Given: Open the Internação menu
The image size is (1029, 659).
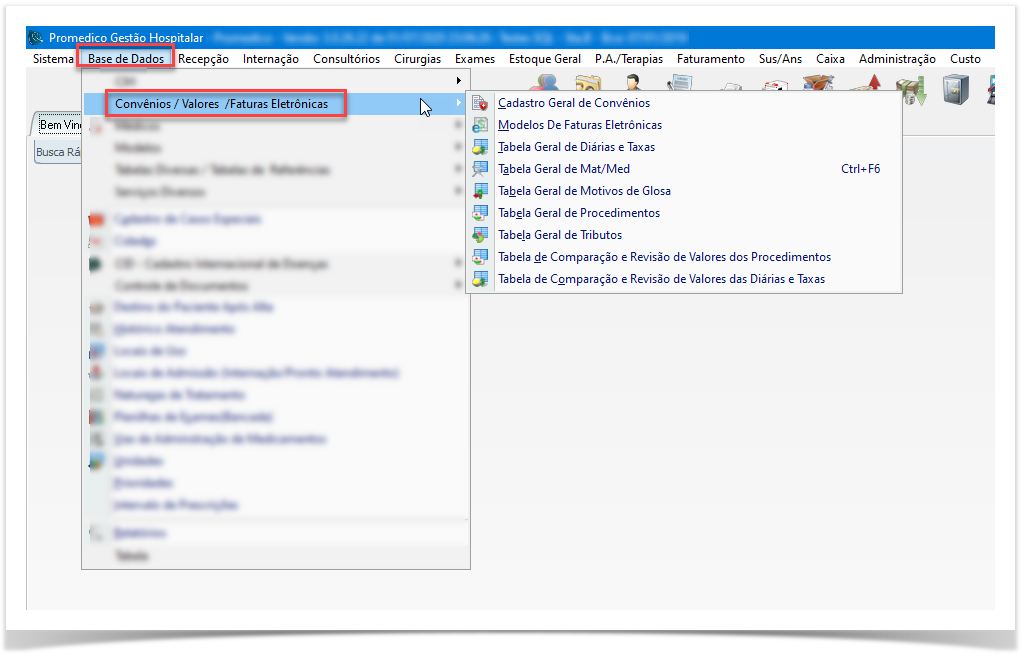Looking at the screenshot, I should [270, 59].
